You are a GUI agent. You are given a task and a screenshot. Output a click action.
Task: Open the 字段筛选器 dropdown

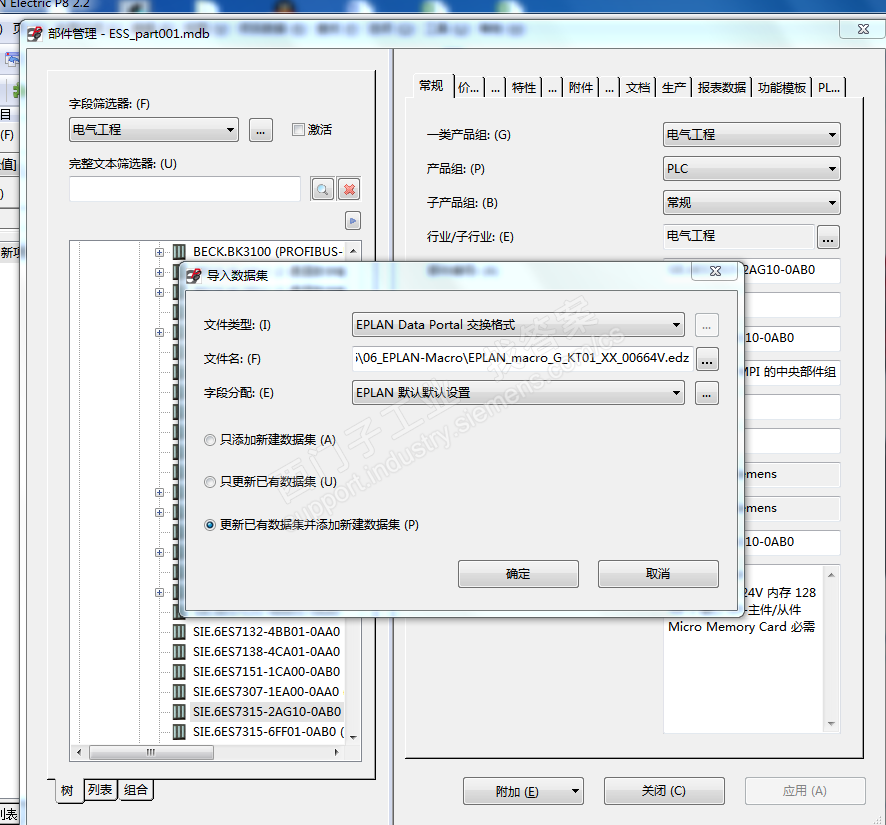click(x=154, y=129)
